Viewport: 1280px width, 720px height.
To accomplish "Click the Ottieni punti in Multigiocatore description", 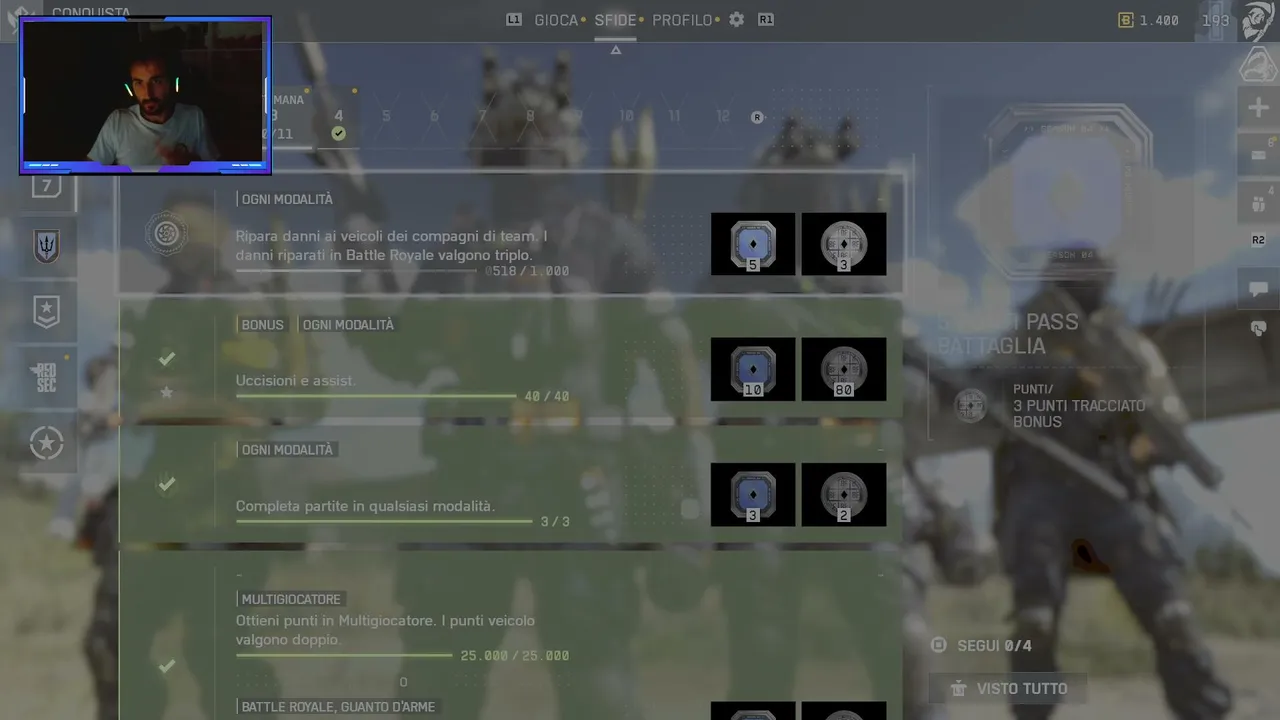I will pos(385,630).
